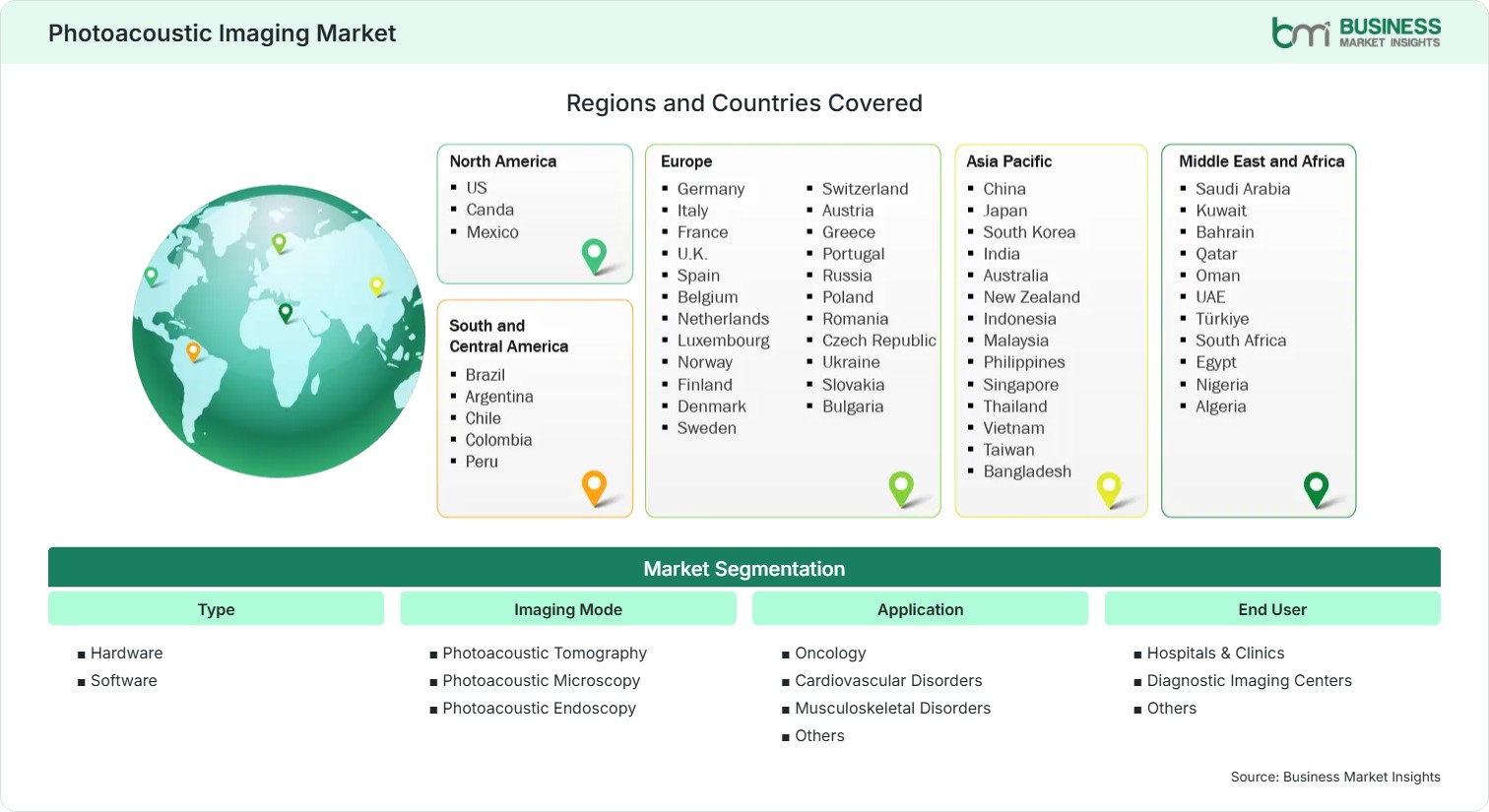This screenshot has height=812, width=1489.
Task: Click the North America heading
Action: point(503,161)
